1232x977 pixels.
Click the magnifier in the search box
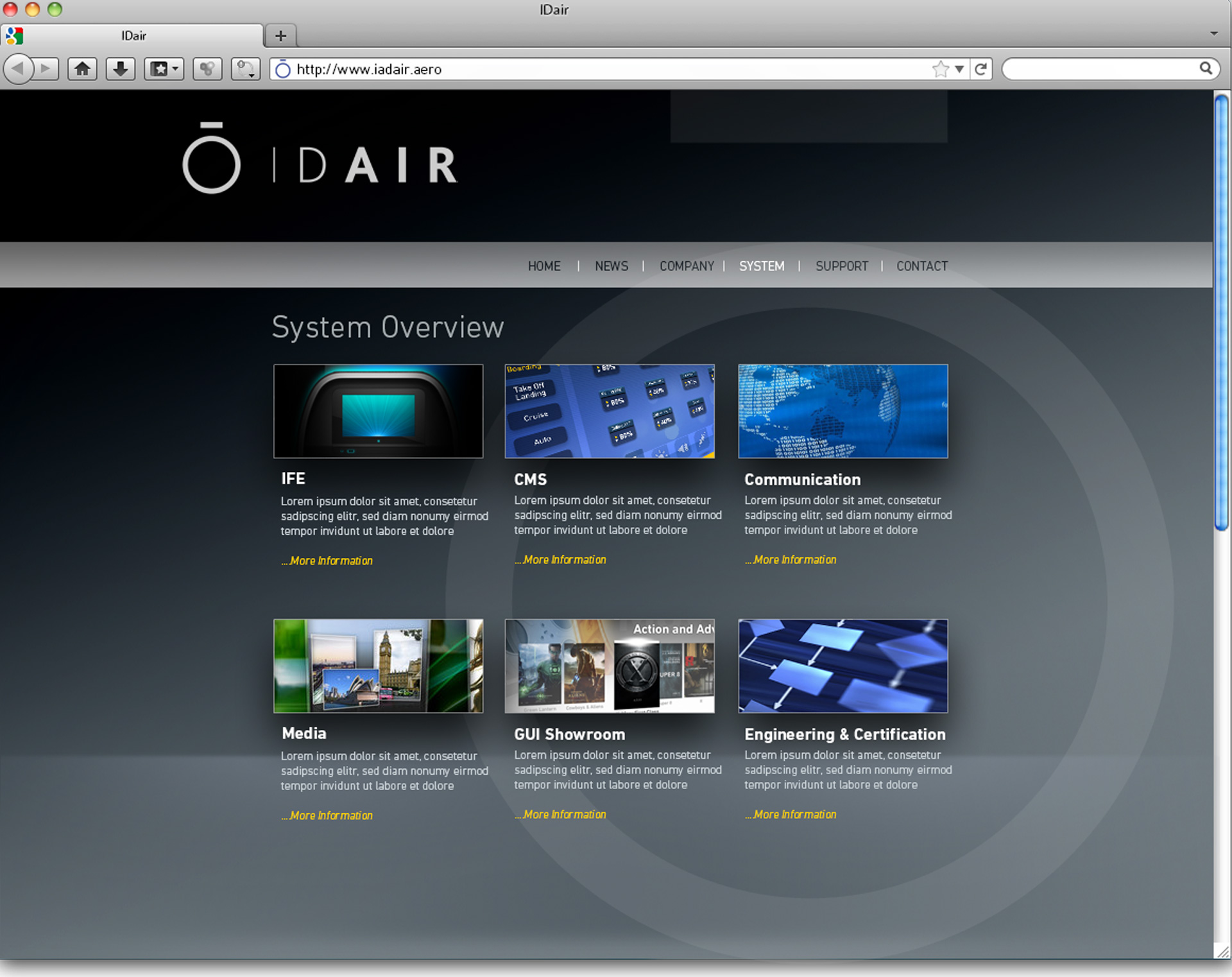point(1206,68)
